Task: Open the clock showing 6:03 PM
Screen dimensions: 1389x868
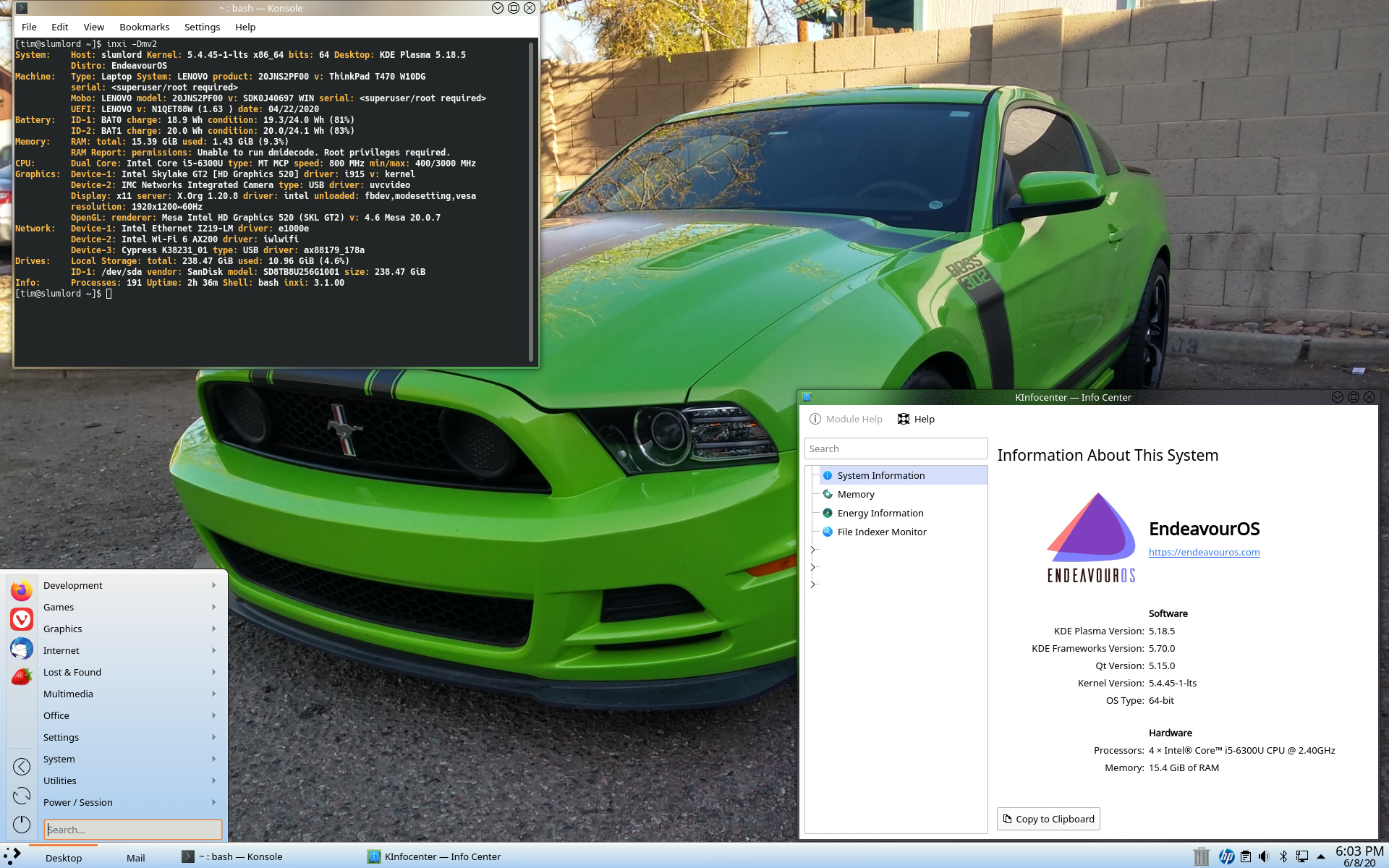Action: 1359,856
